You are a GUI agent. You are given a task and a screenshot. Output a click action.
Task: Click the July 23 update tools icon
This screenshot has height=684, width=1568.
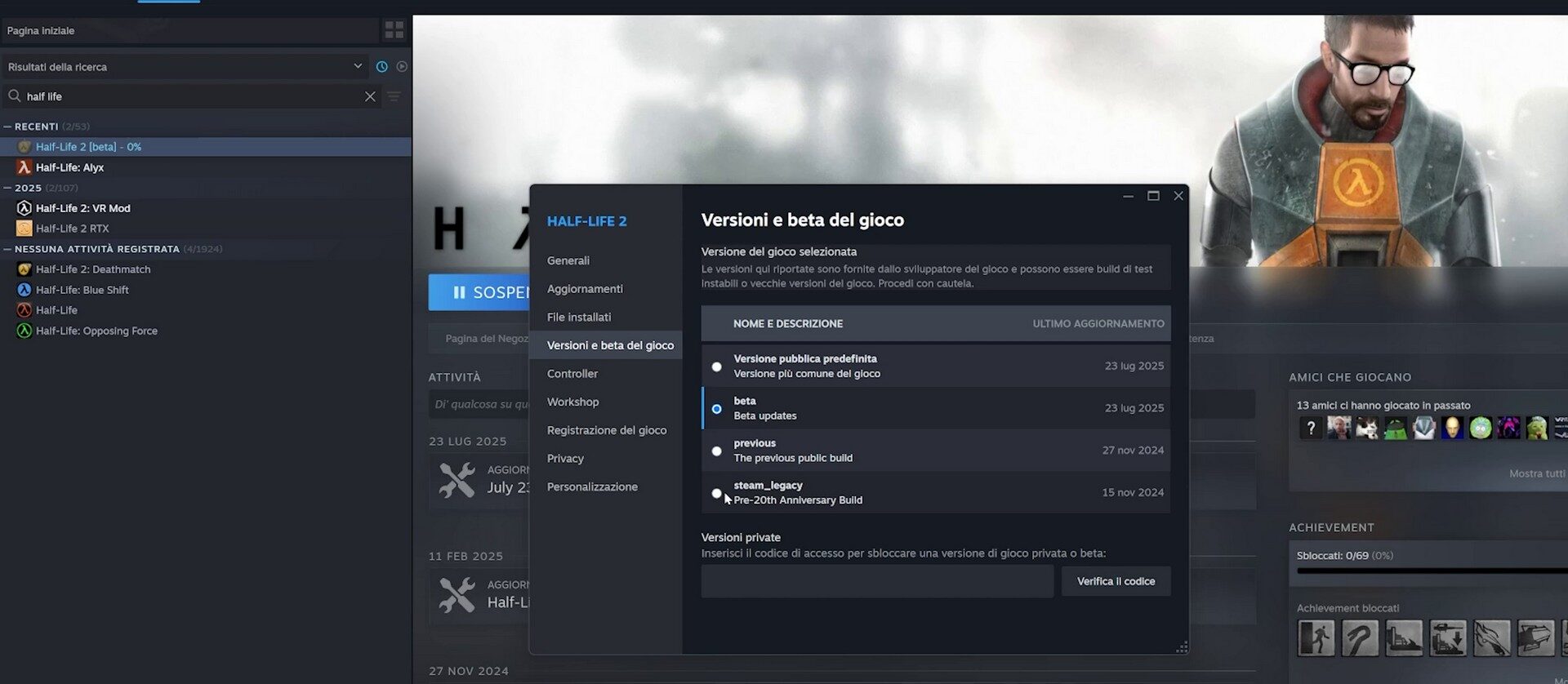point(457,480)
